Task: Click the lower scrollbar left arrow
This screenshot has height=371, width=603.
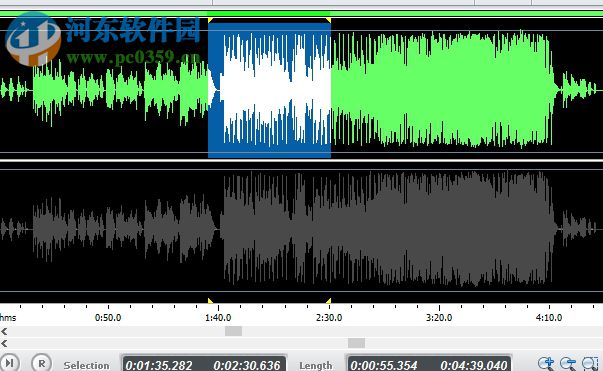Action: pos(4,343)
